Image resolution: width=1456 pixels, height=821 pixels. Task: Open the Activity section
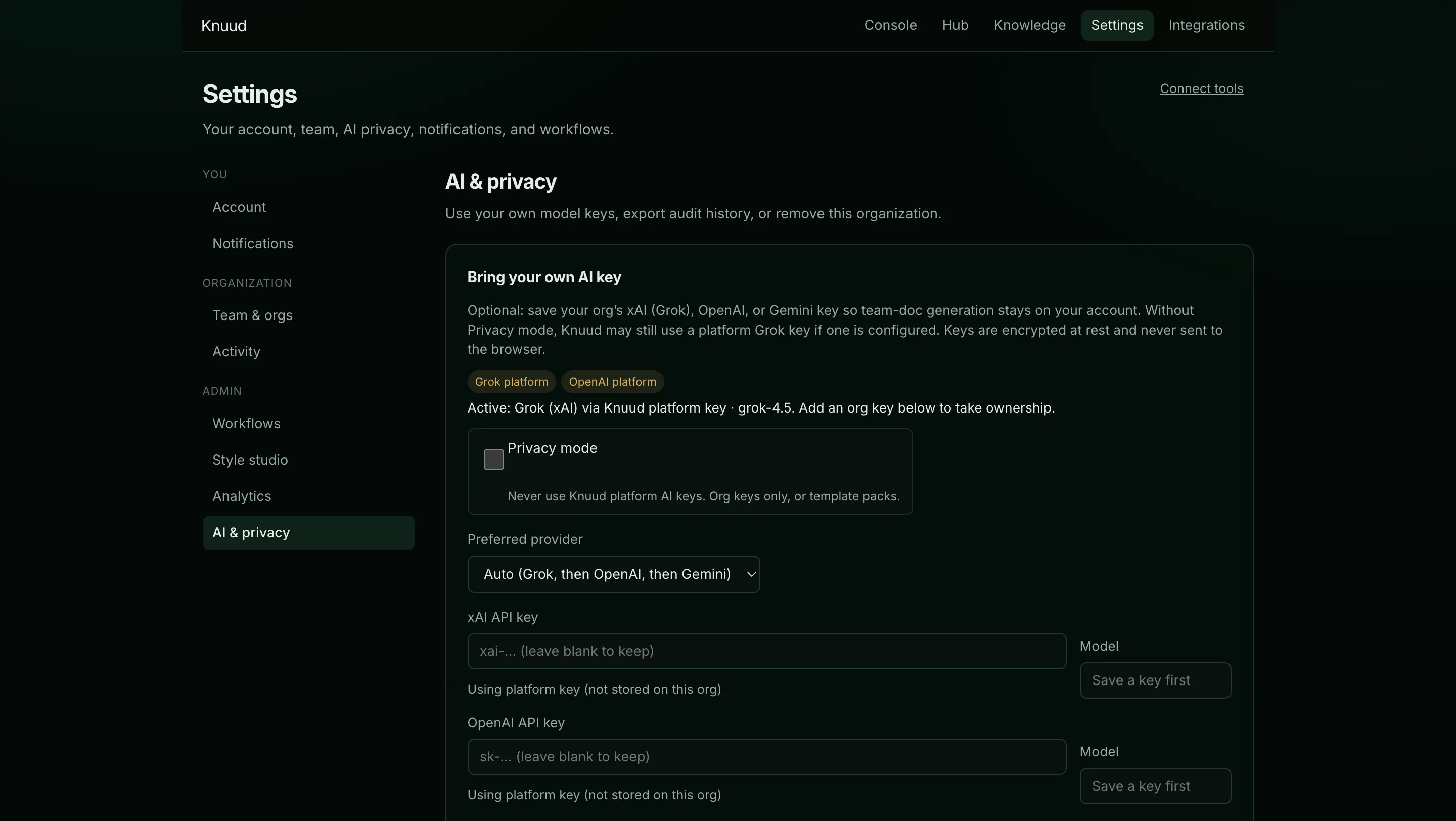click(x=308, y=351)
